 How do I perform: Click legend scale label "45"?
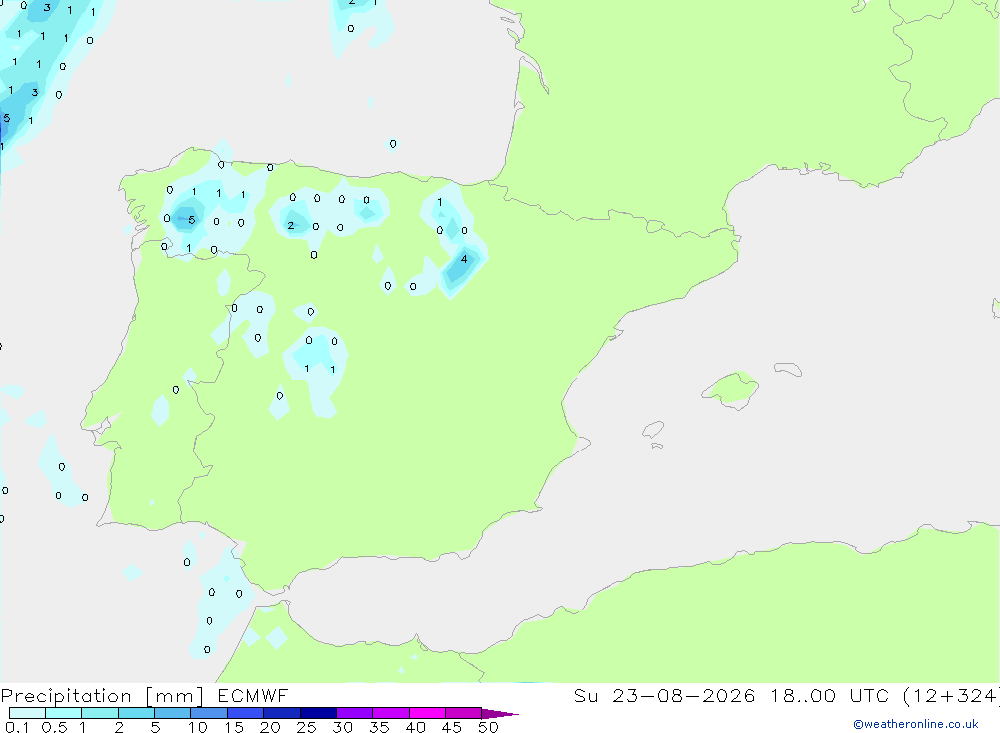(452, 727)
